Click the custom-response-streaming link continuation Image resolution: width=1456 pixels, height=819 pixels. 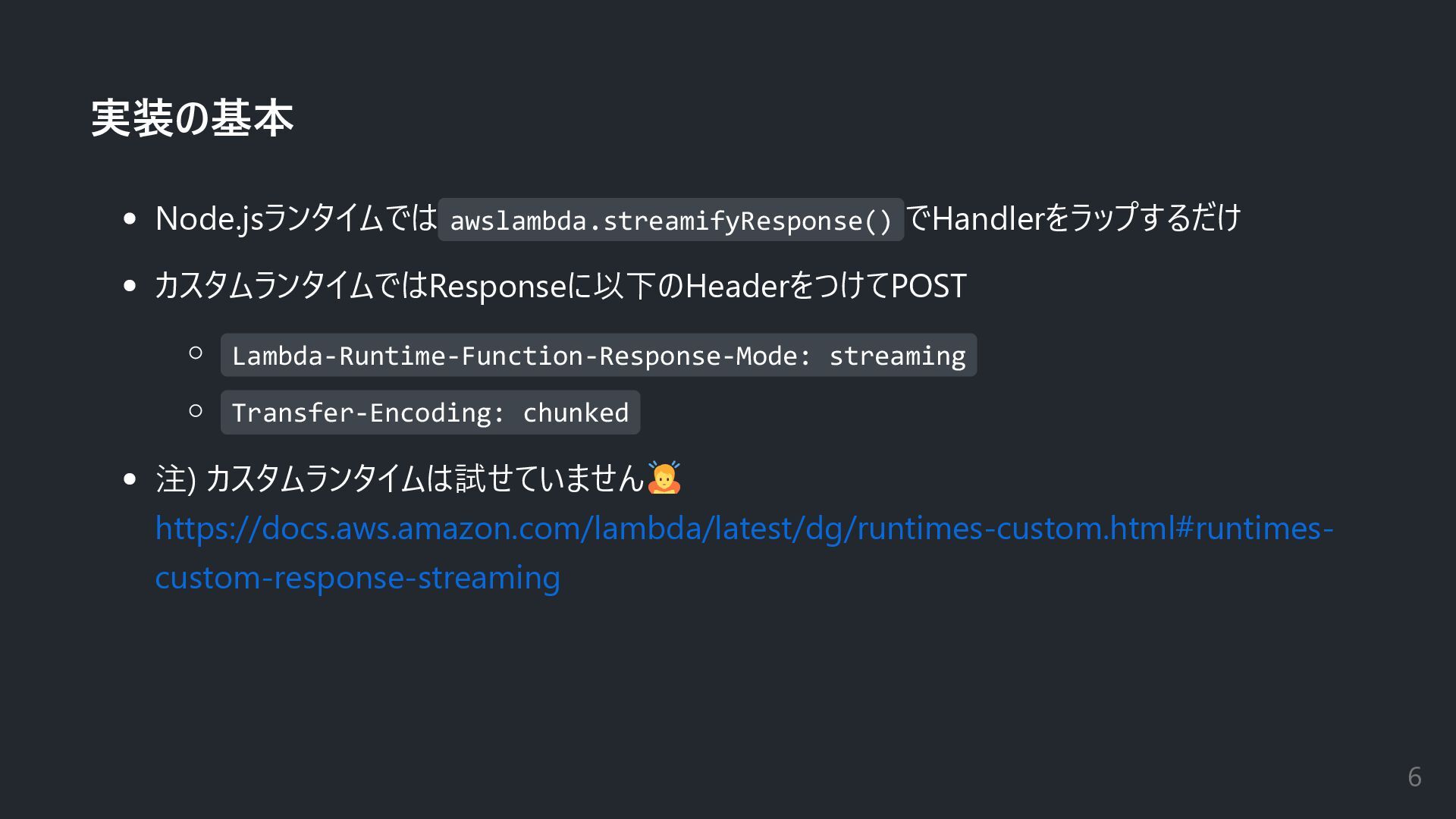point(357,578)
